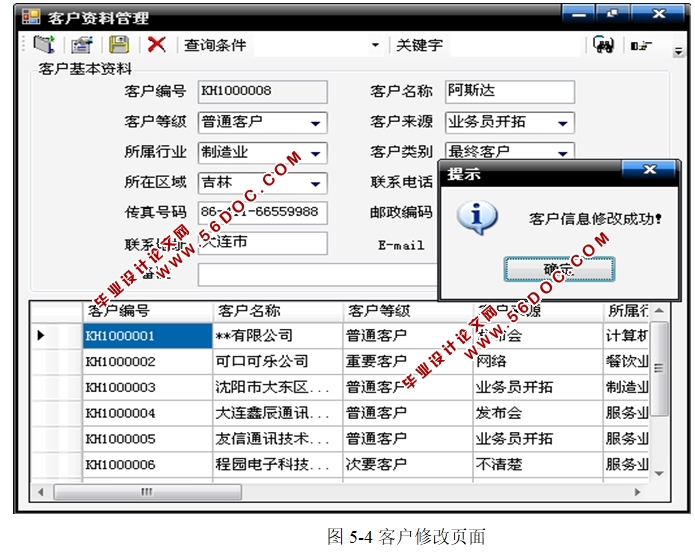Click the app icon in title bar
Image resolution: width=695 pixels, height=555 pixels.
(31, 17)
